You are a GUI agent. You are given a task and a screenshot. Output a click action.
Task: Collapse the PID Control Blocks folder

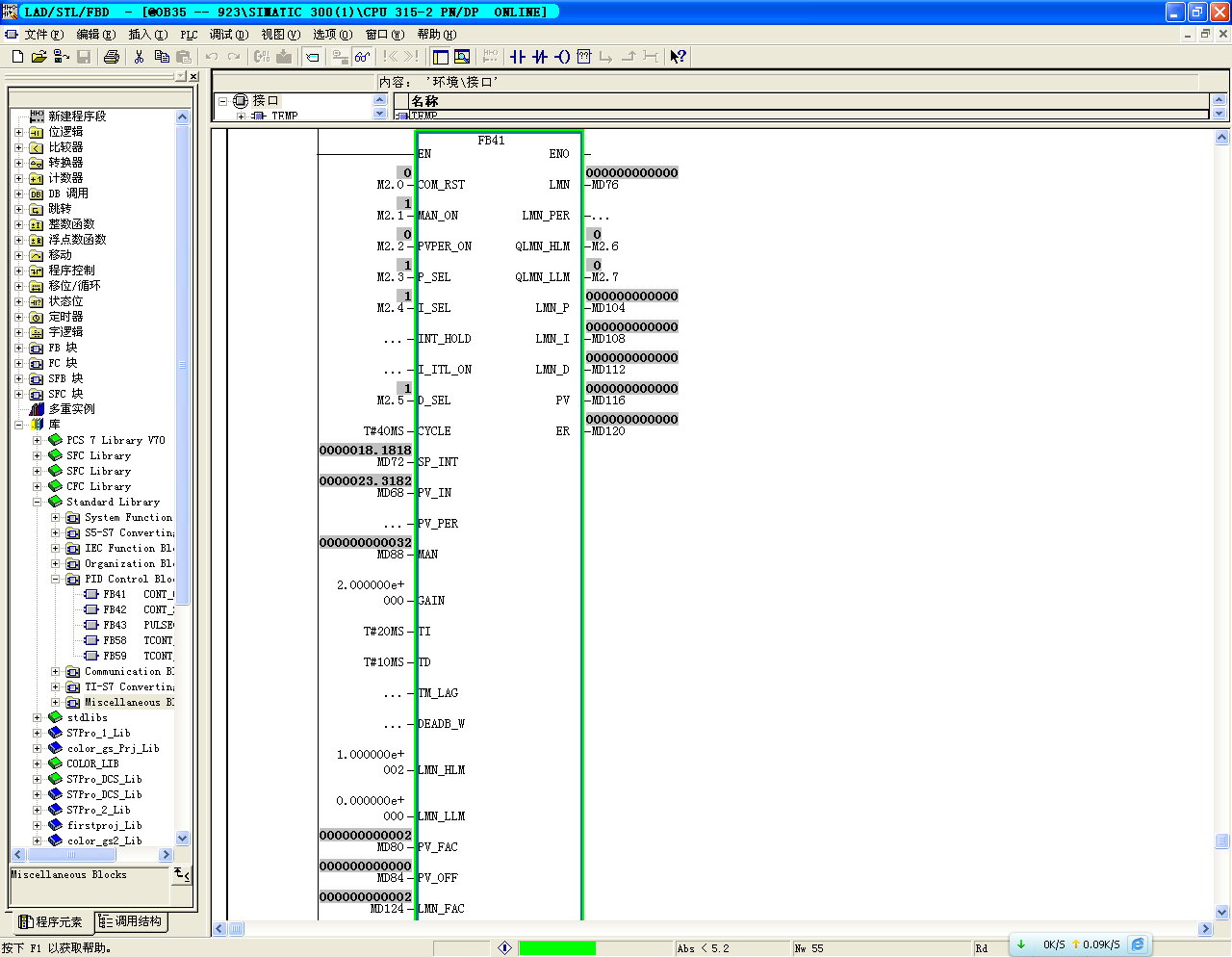55,579
